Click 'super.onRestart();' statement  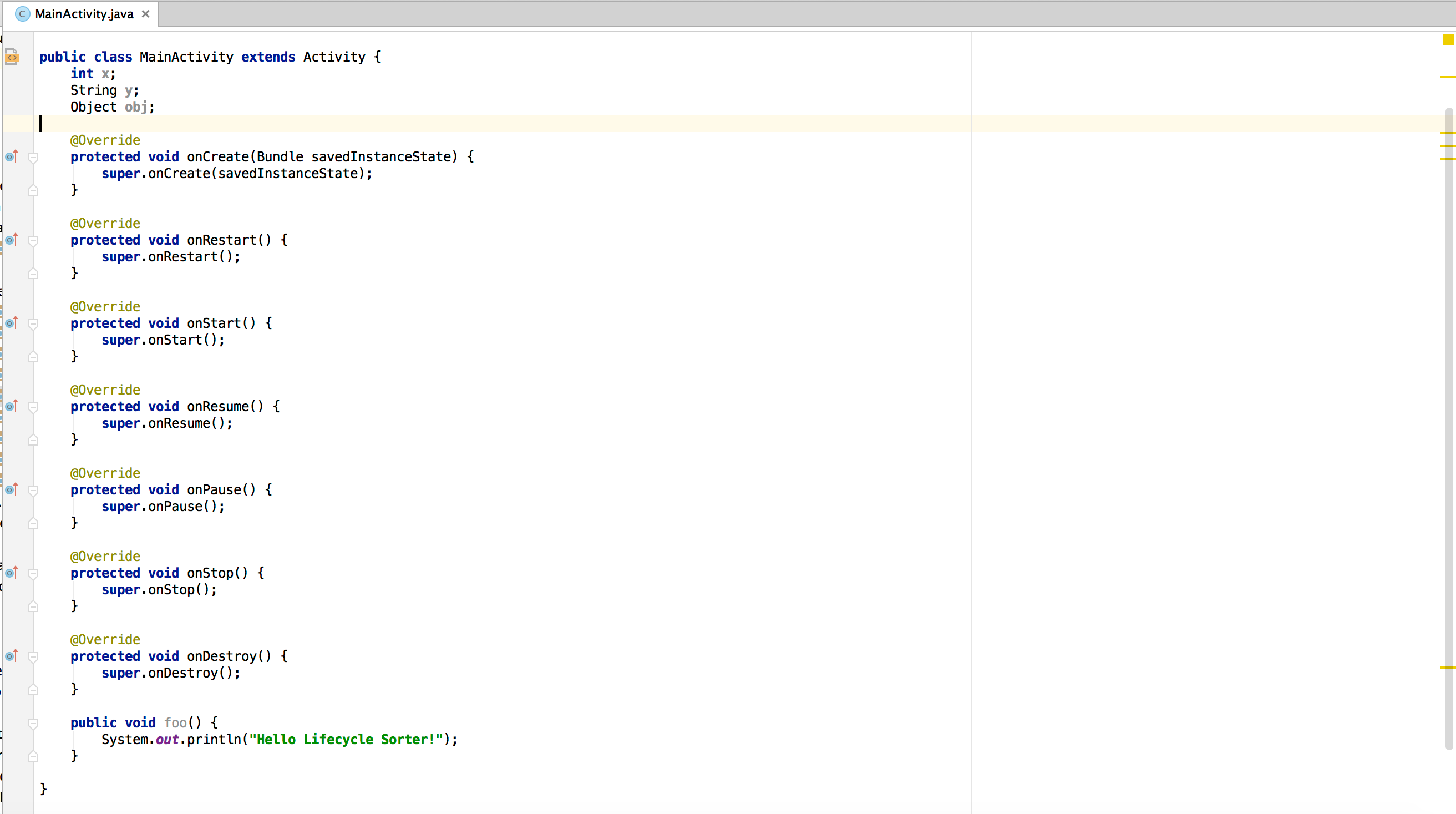coord(171,257)
